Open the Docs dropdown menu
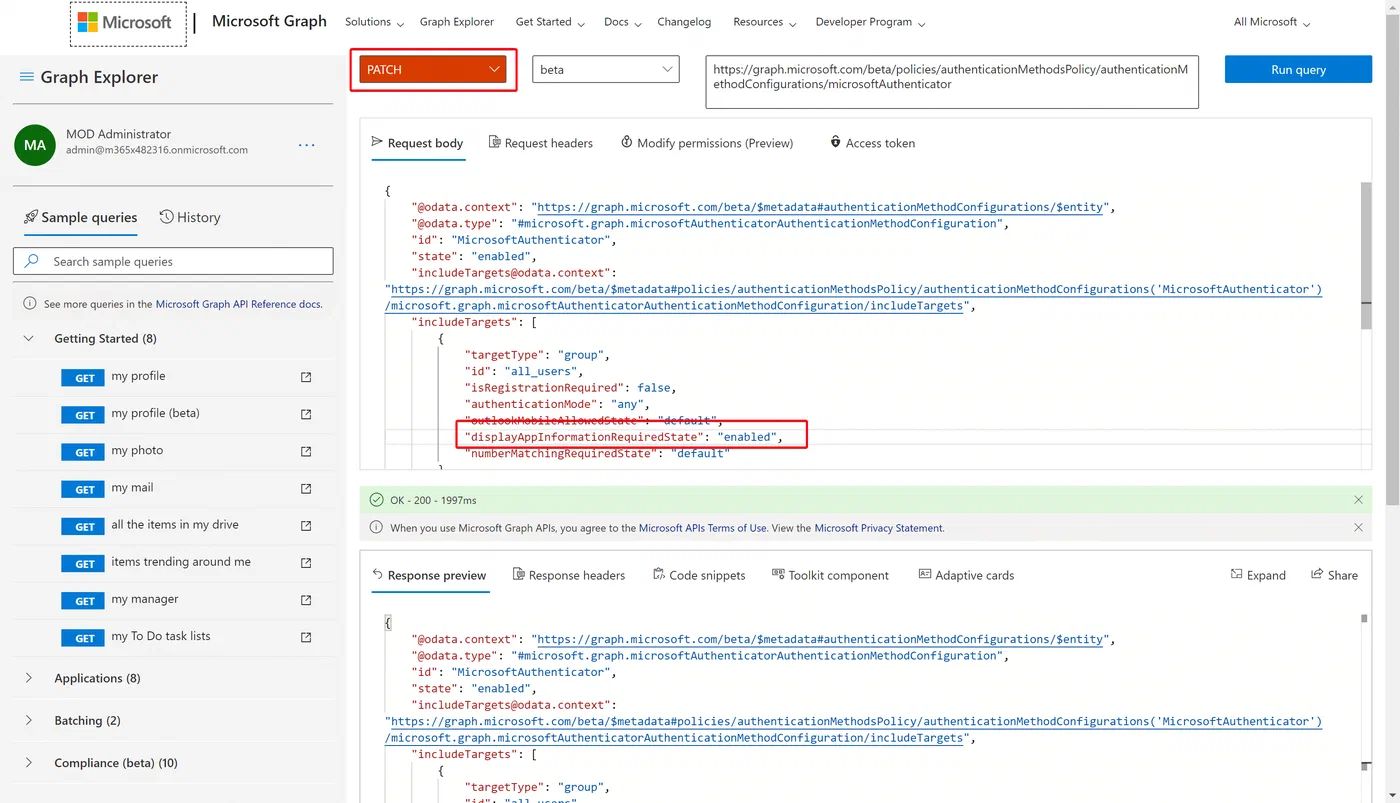The image size is (1400, 803). pos(622,22)
